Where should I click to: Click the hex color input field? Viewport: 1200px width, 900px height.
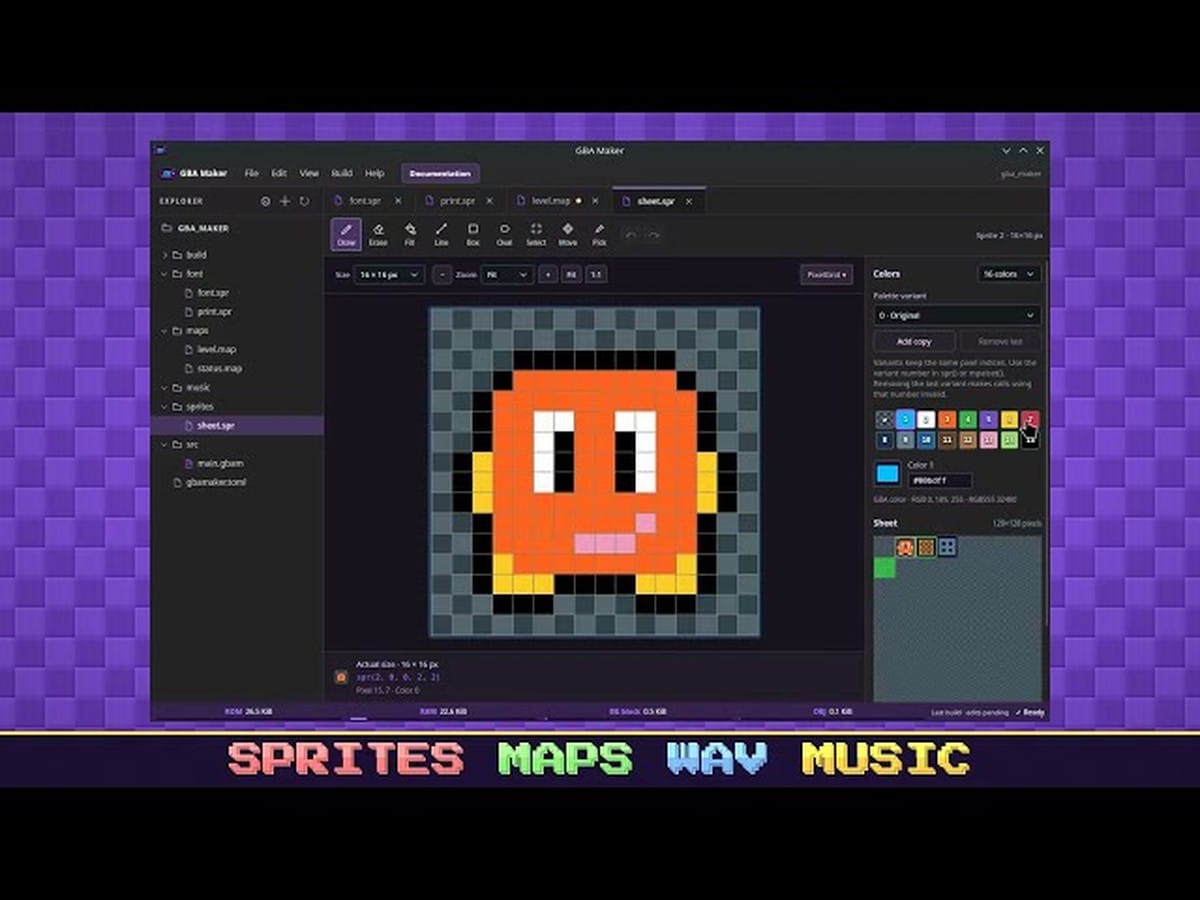tap(938, 481)
